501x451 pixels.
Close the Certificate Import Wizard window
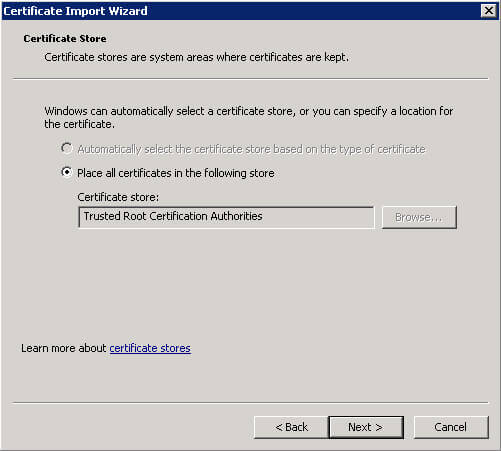(x=489, y=11)
